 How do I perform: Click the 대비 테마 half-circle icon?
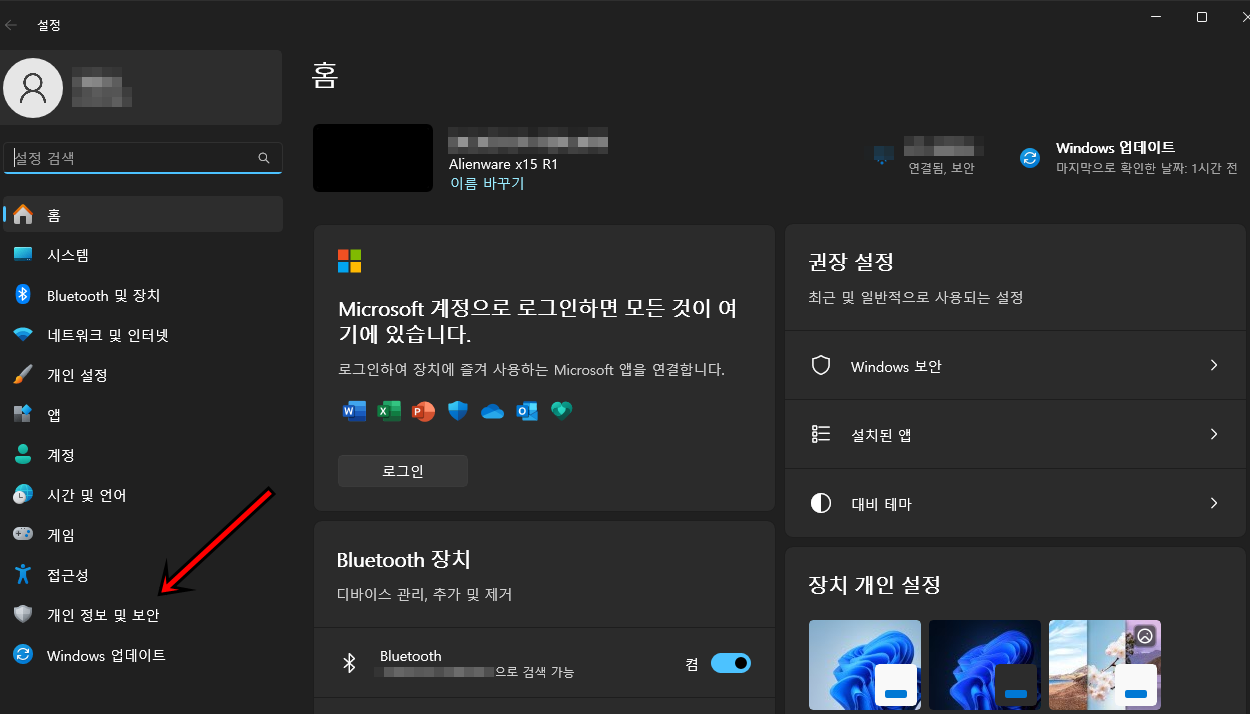click(821, 504)
